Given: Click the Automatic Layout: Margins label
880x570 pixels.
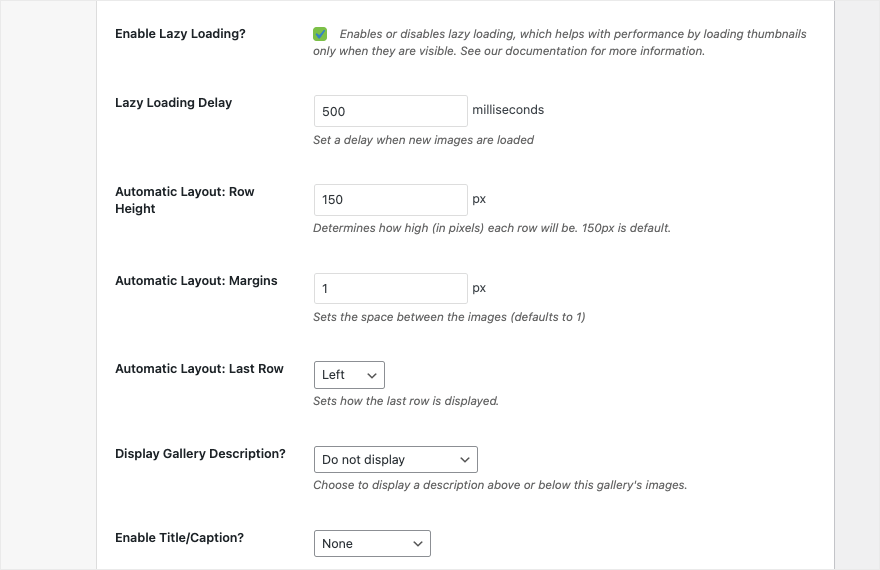Looking at the screenshot, I should pyautogui.click(x=196, y=281).
